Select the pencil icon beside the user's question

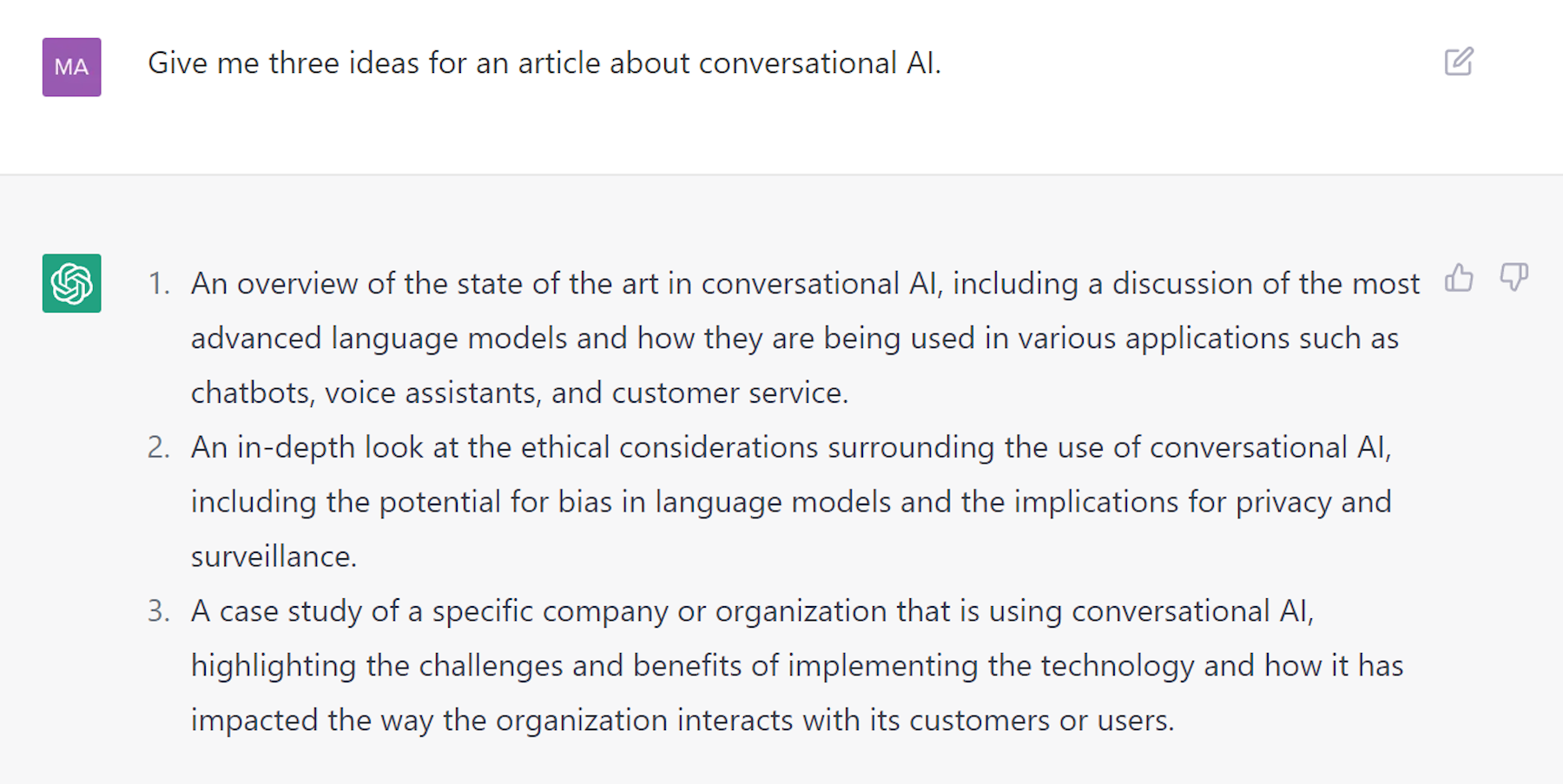coord(1458,61)
